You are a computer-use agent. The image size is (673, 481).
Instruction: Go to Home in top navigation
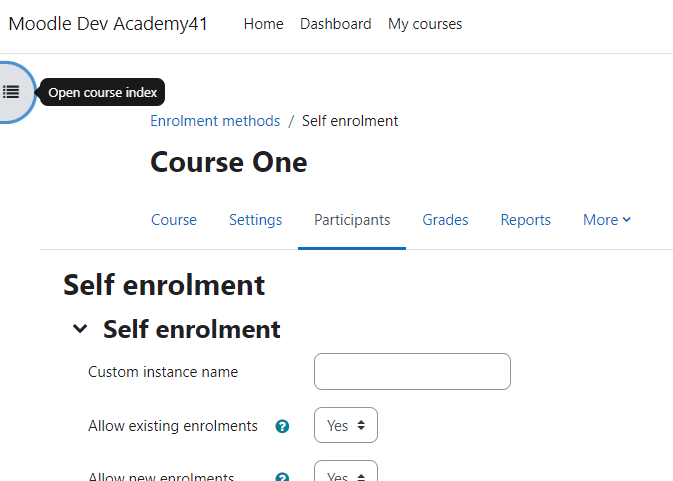[264, 24]
